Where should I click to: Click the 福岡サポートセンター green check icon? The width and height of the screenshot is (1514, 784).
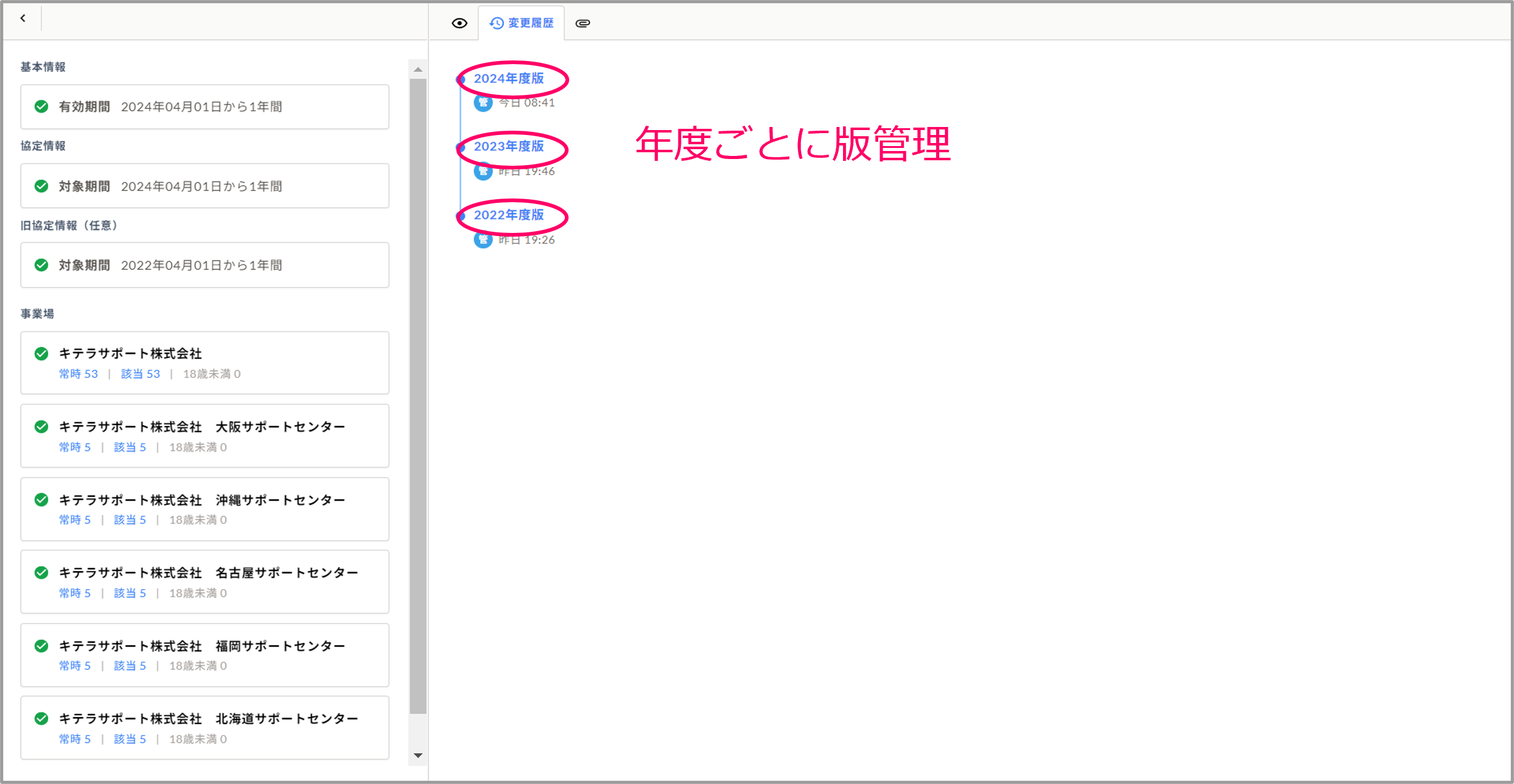[x=41, y=646]
